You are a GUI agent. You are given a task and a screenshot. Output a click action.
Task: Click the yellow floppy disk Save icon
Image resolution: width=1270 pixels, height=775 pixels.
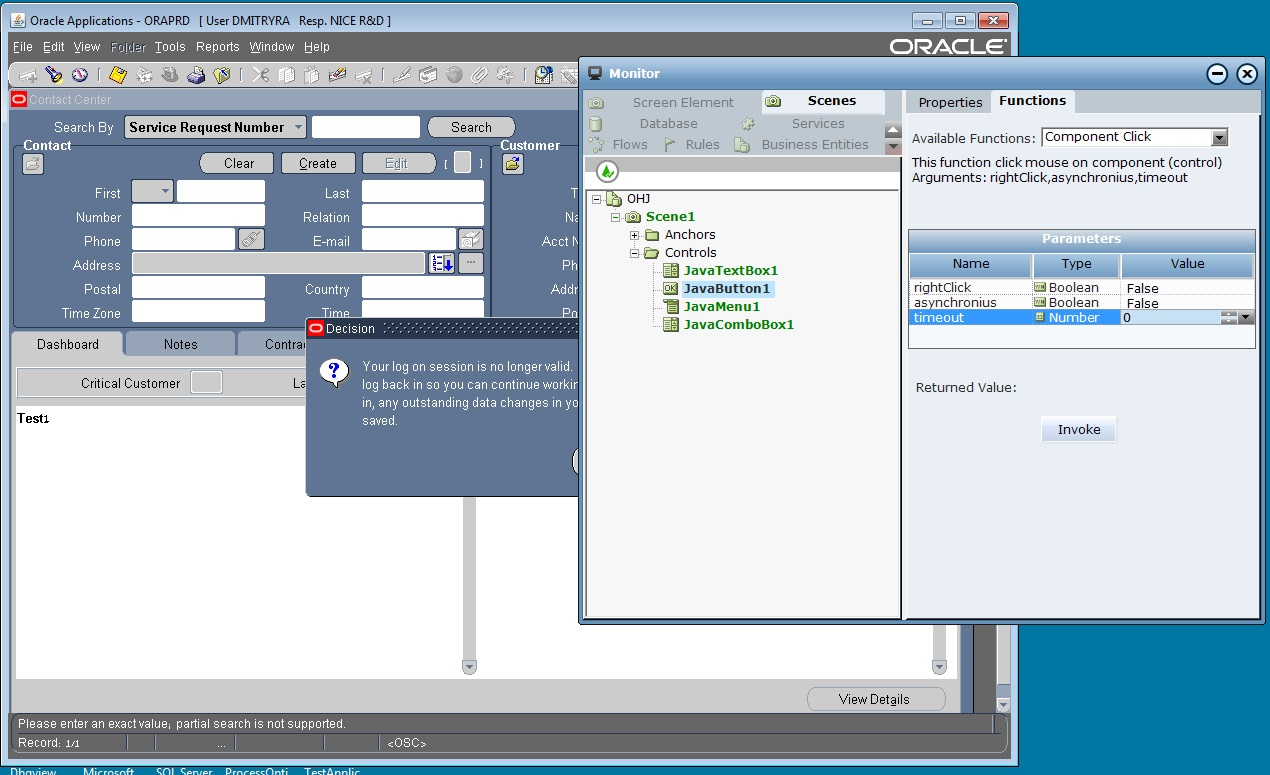tap(118, 75)
